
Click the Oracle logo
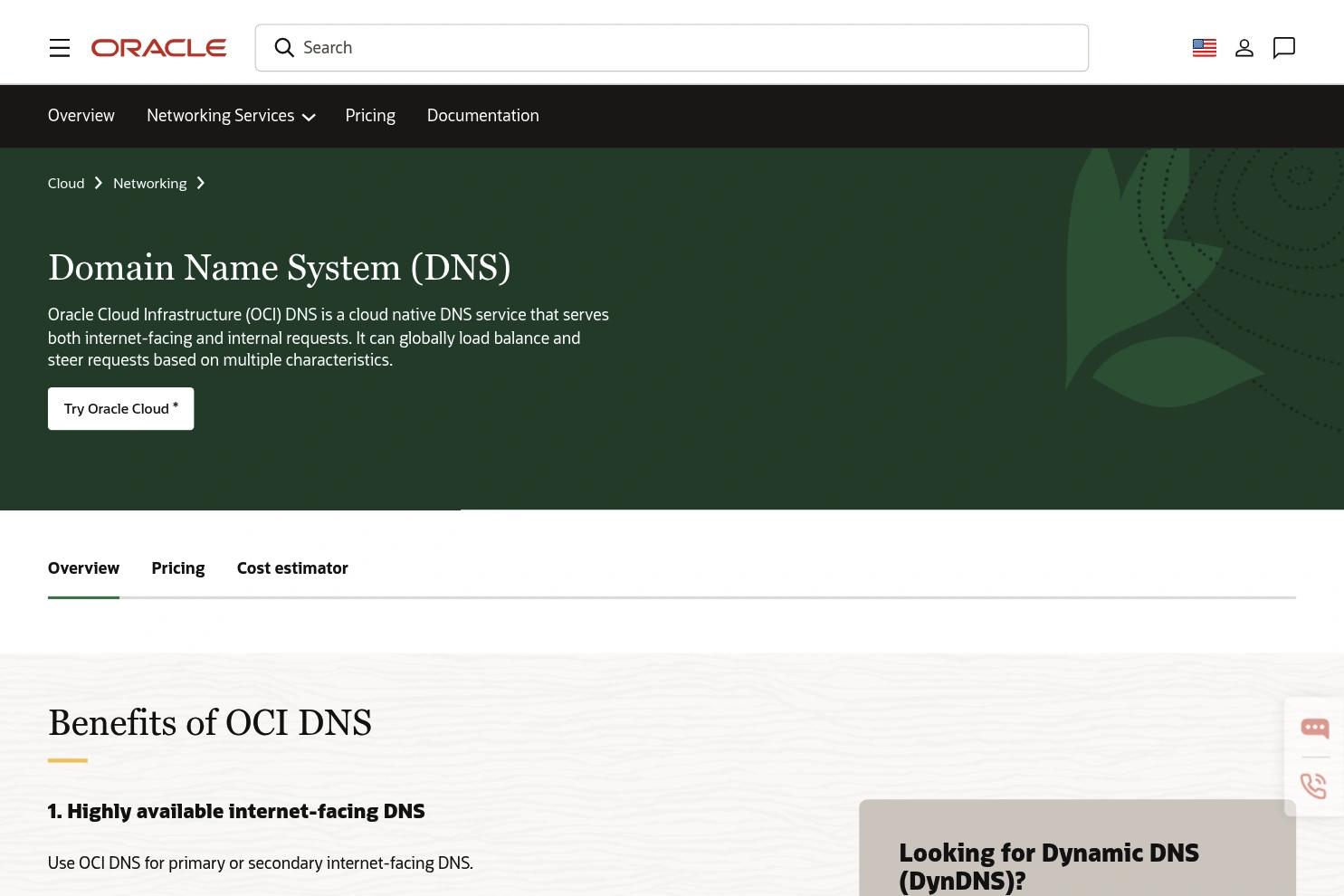coord(158,48)
